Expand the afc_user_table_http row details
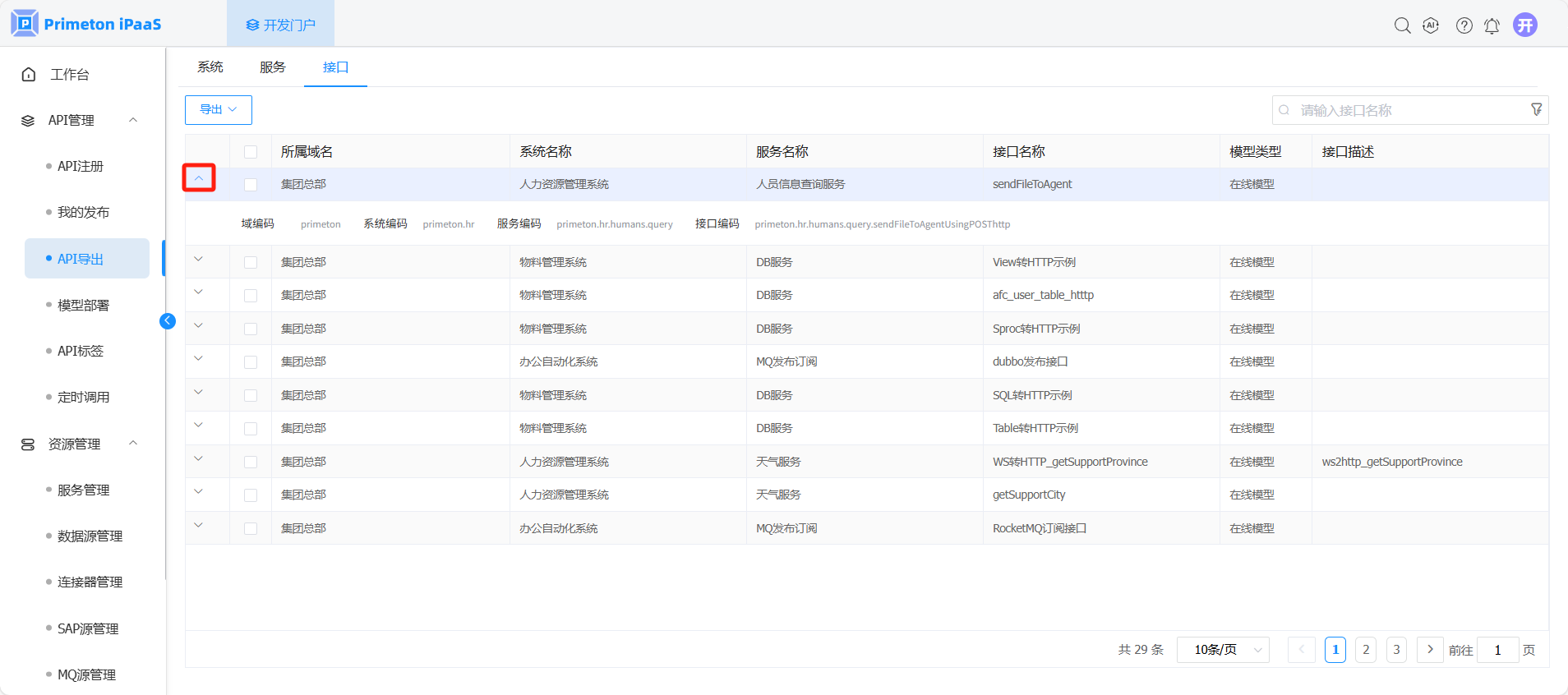This screenshot has height=695, width=1568. click(199, 292)
